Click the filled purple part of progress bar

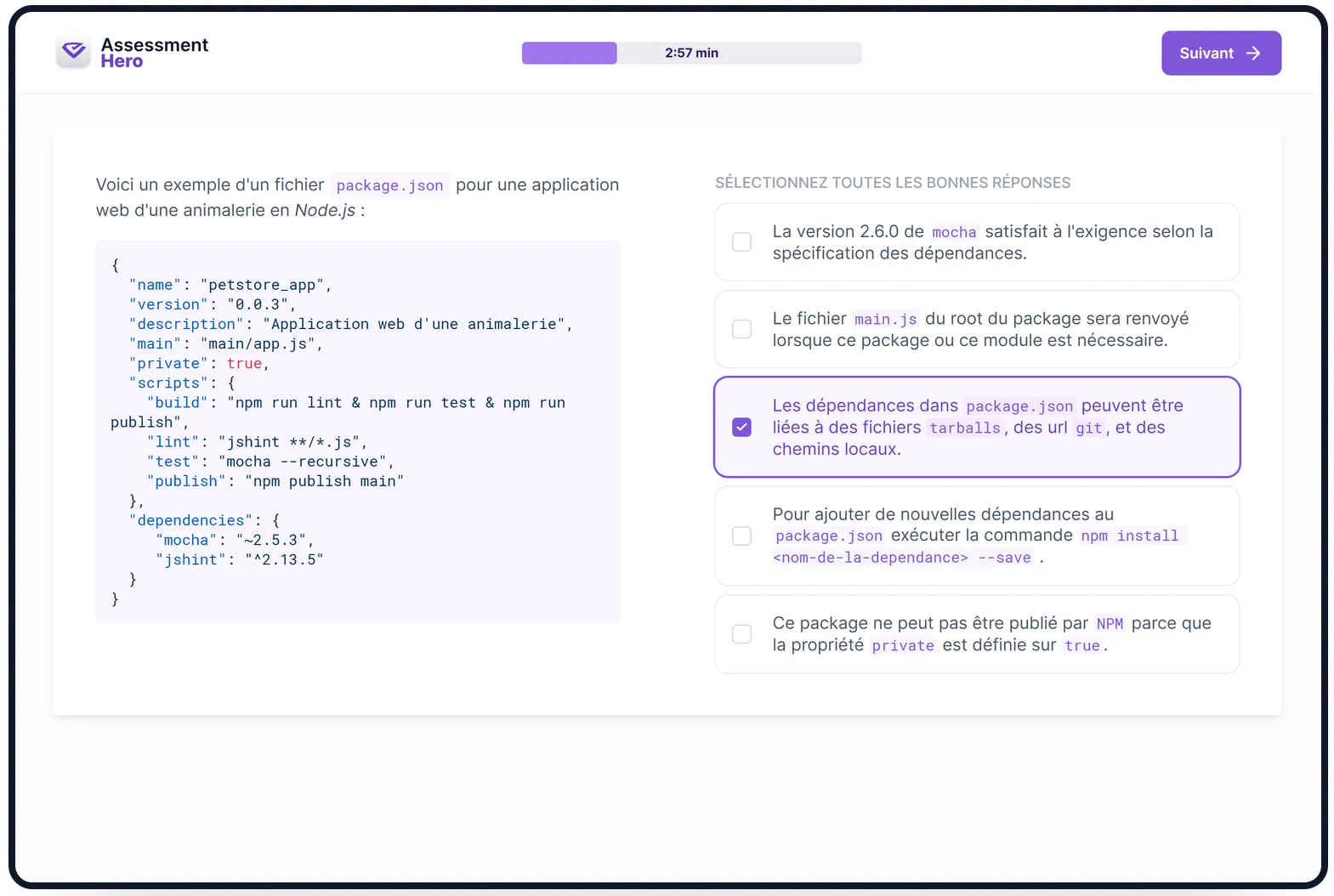[x=569, y=53]
